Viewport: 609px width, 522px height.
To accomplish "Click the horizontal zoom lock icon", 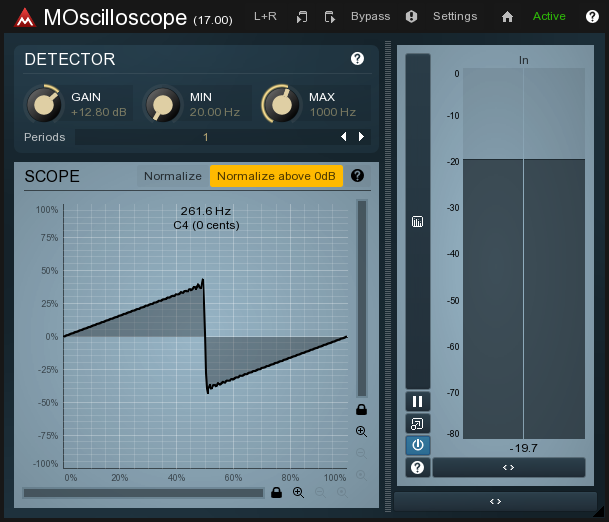I will click(276, 492).
